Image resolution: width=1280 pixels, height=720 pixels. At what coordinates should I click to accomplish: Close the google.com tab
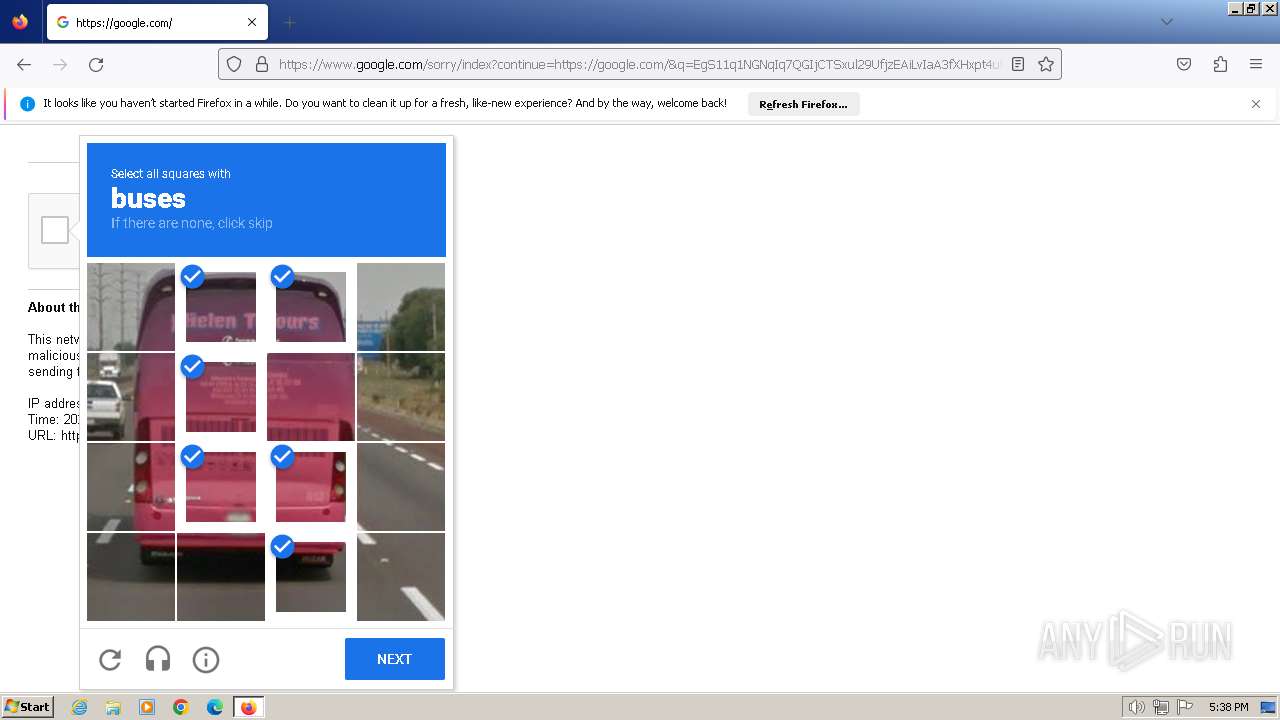(252, 22)
